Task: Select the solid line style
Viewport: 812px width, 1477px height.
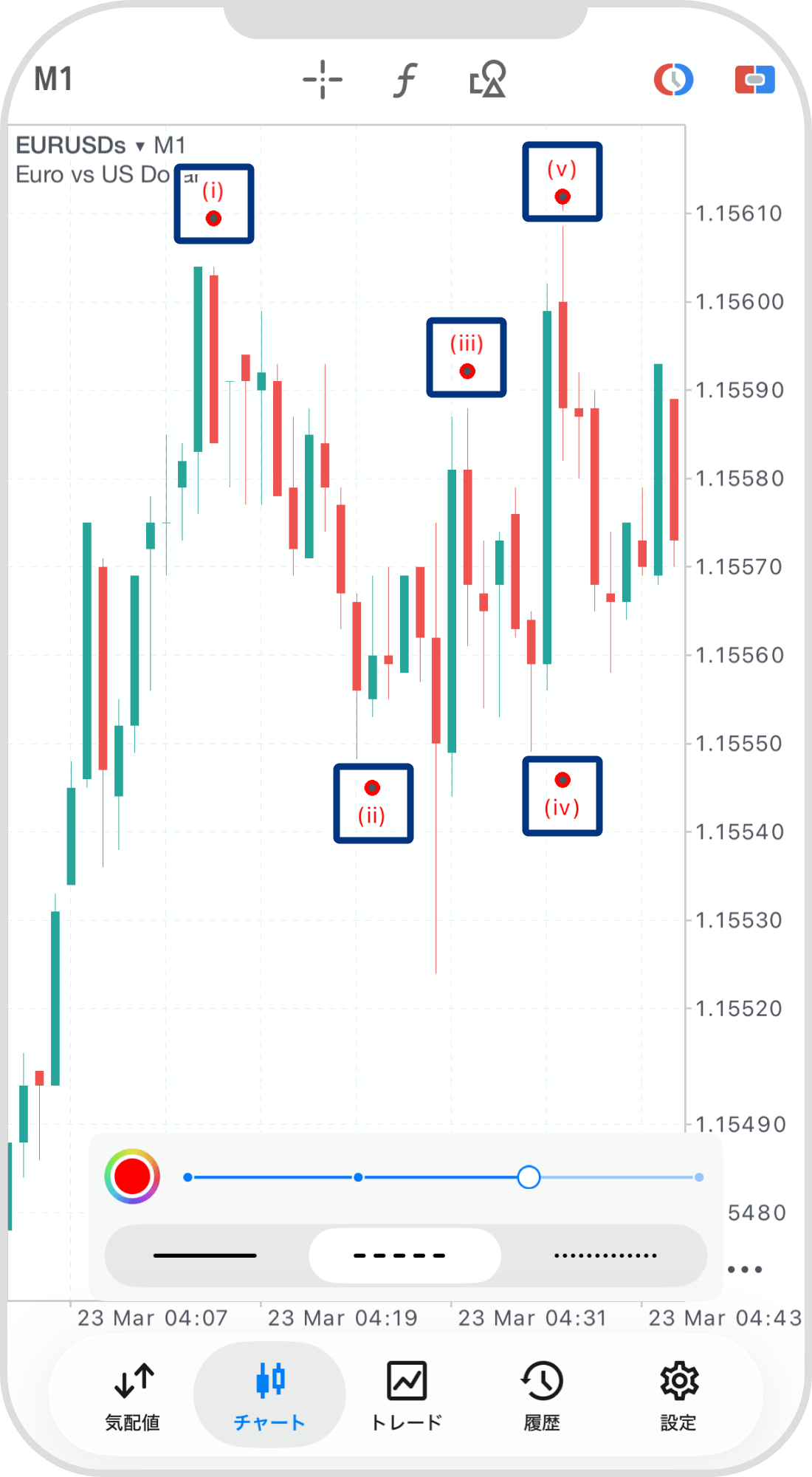Action: [205, 1255]
